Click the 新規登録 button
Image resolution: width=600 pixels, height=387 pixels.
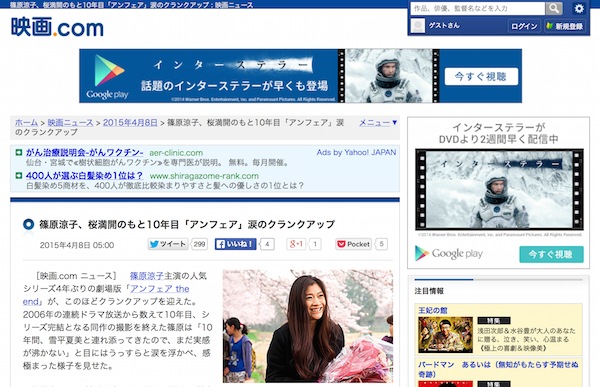click(x=565, y=26)
